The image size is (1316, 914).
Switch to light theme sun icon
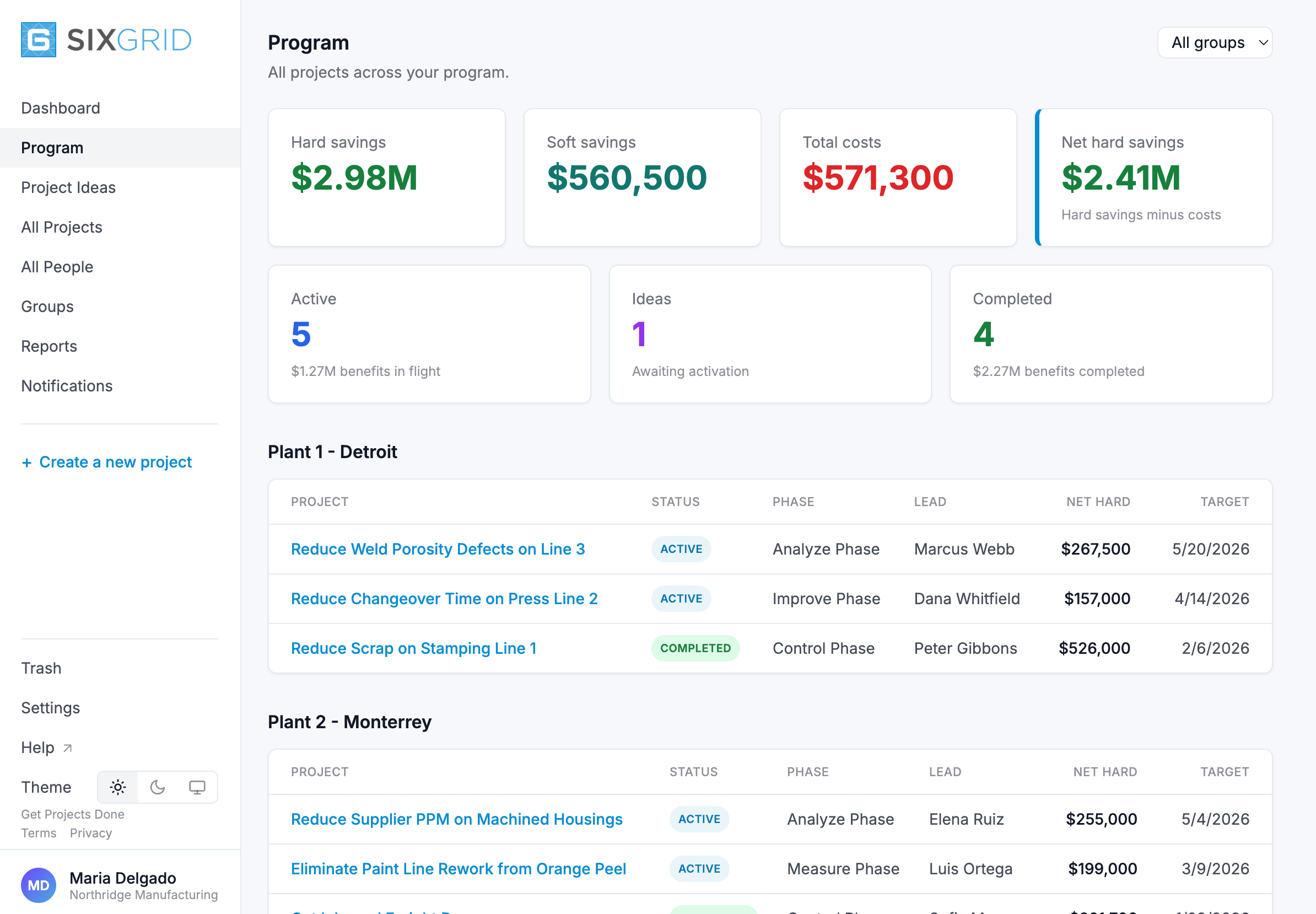118,787
